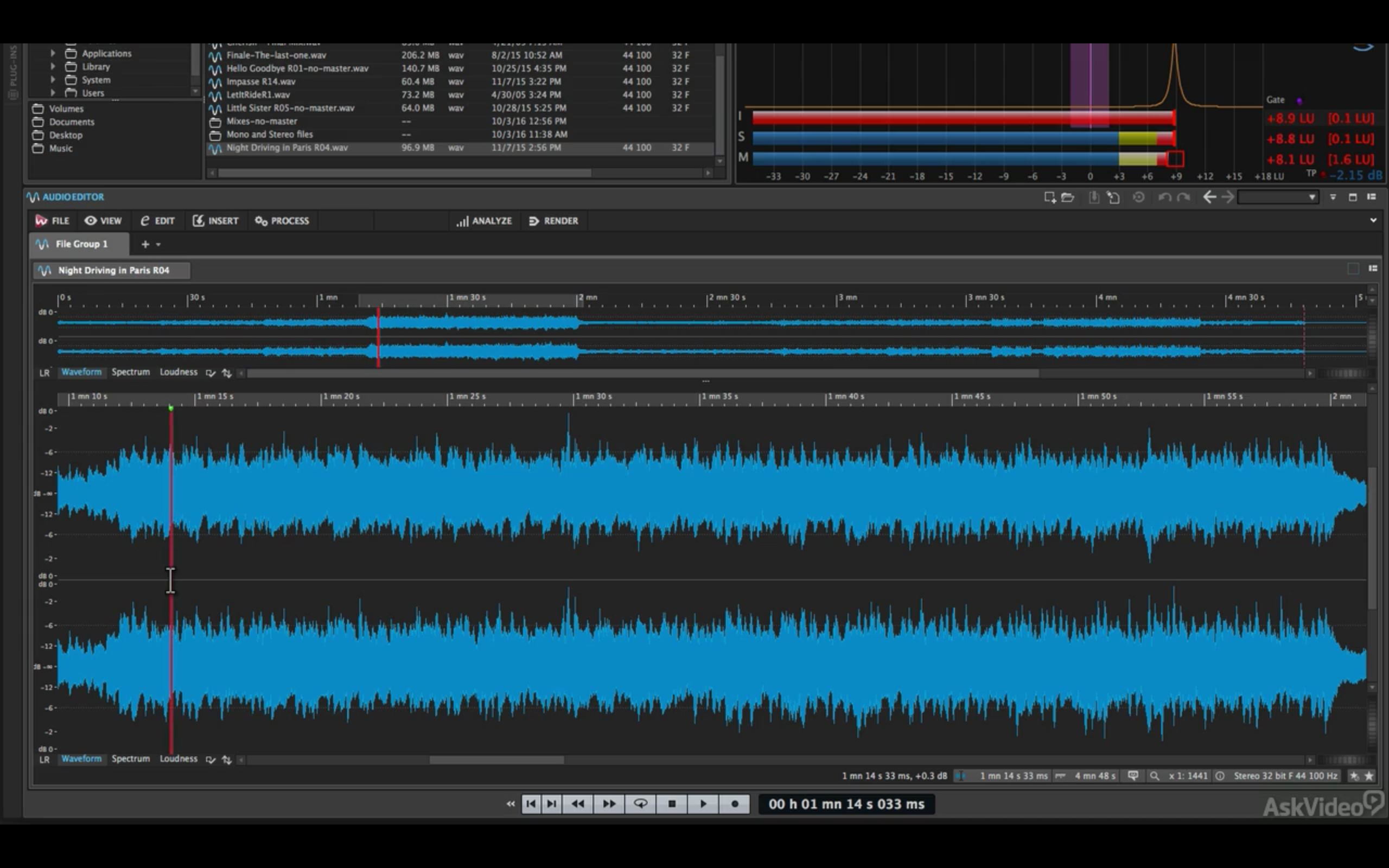Click the new file icon in Audio Editor toolbar

pos(1050,197)
